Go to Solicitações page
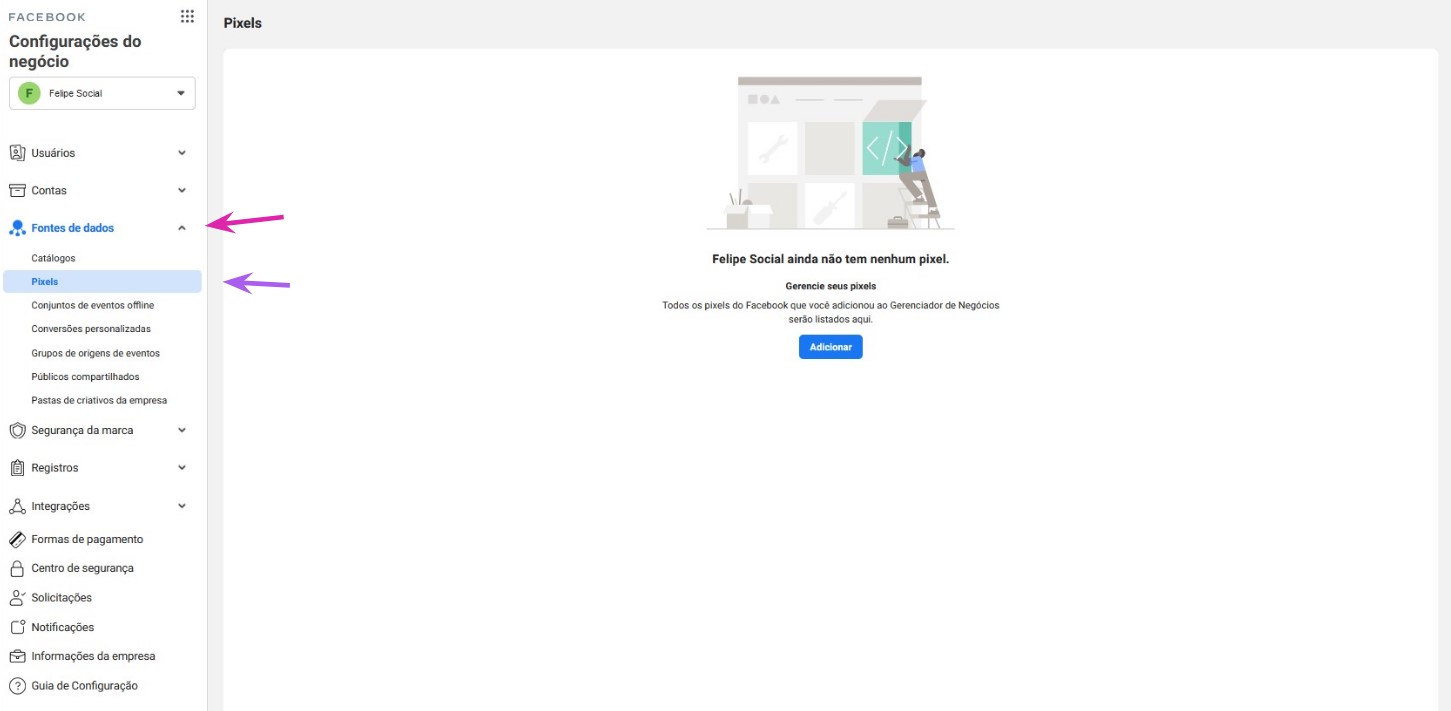 click(x=61, y=598)
